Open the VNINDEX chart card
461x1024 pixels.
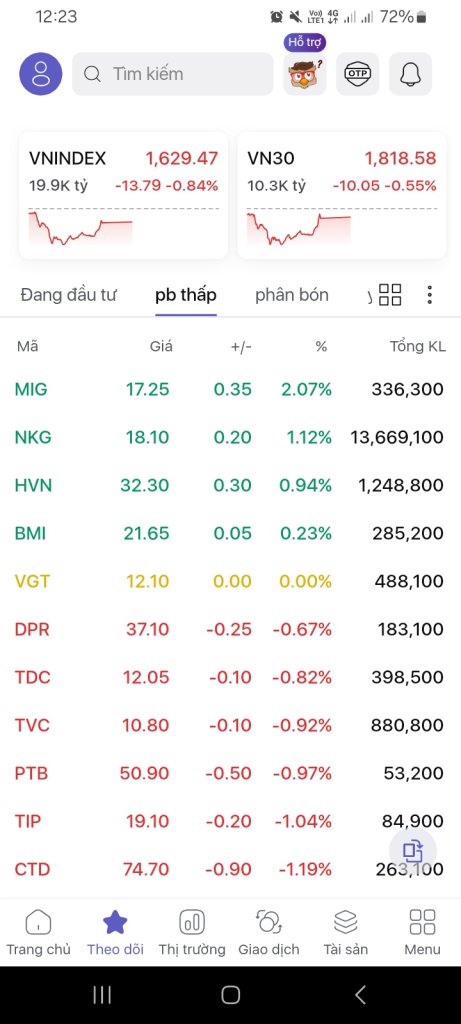click(123, 195)
